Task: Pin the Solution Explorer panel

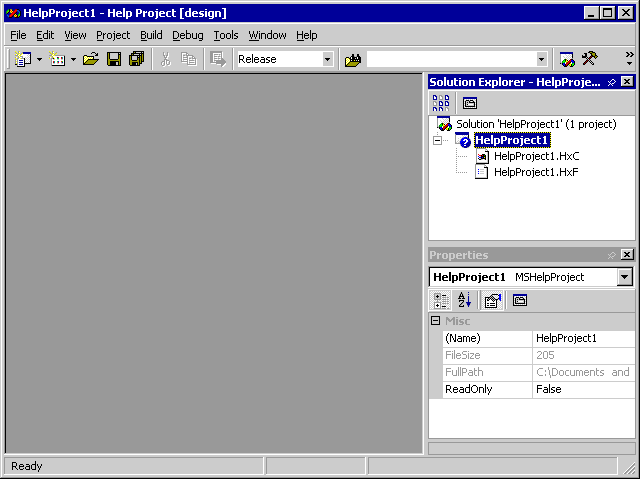Action: (x=611, y=82)
